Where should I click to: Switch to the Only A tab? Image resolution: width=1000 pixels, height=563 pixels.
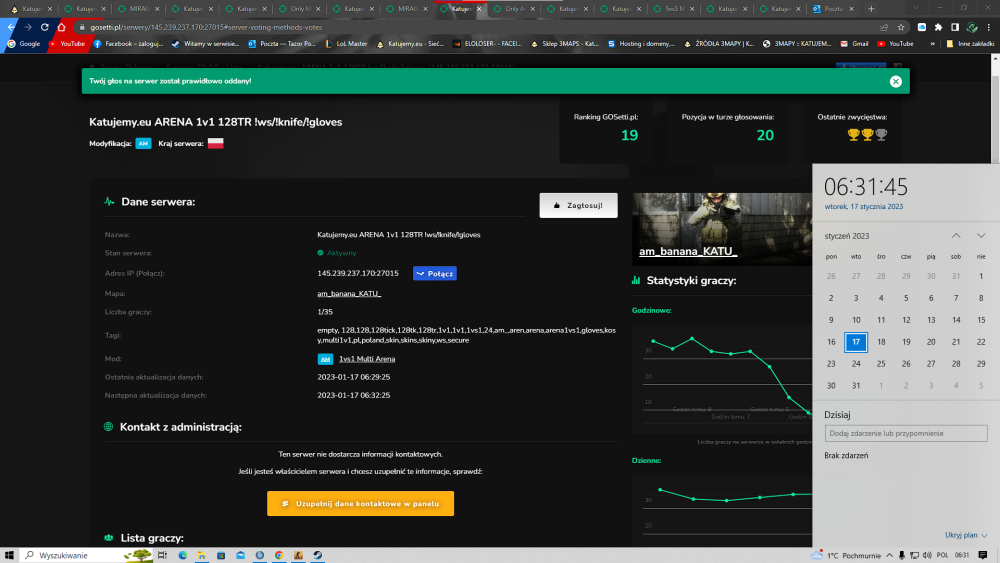(515, 9)
